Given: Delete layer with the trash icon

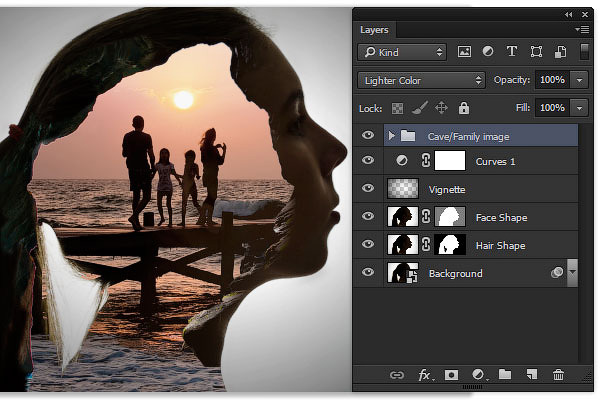Looking at the screenshot, I should click(558, 374).
